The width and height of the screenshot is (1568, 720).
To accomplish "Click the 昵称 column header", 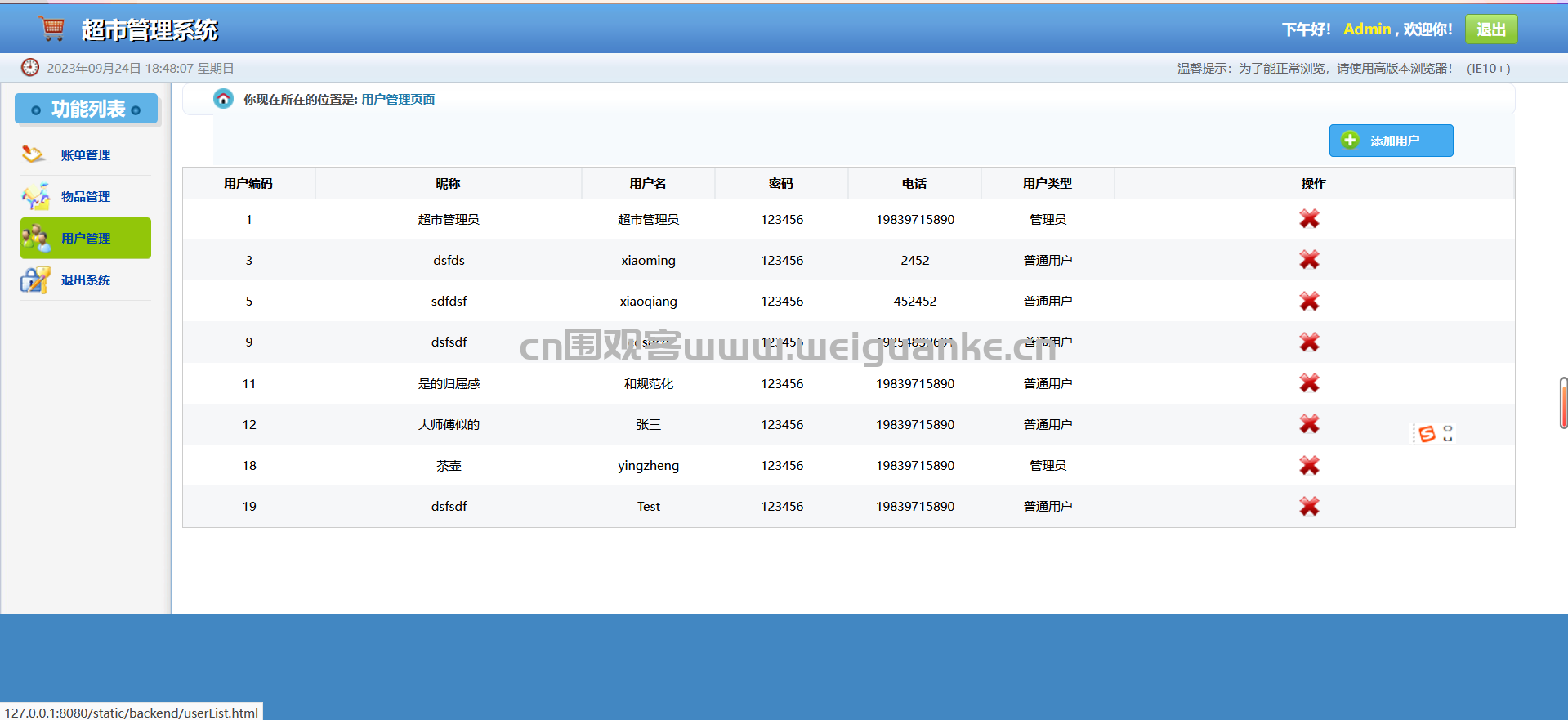I will tap(449, 183).
